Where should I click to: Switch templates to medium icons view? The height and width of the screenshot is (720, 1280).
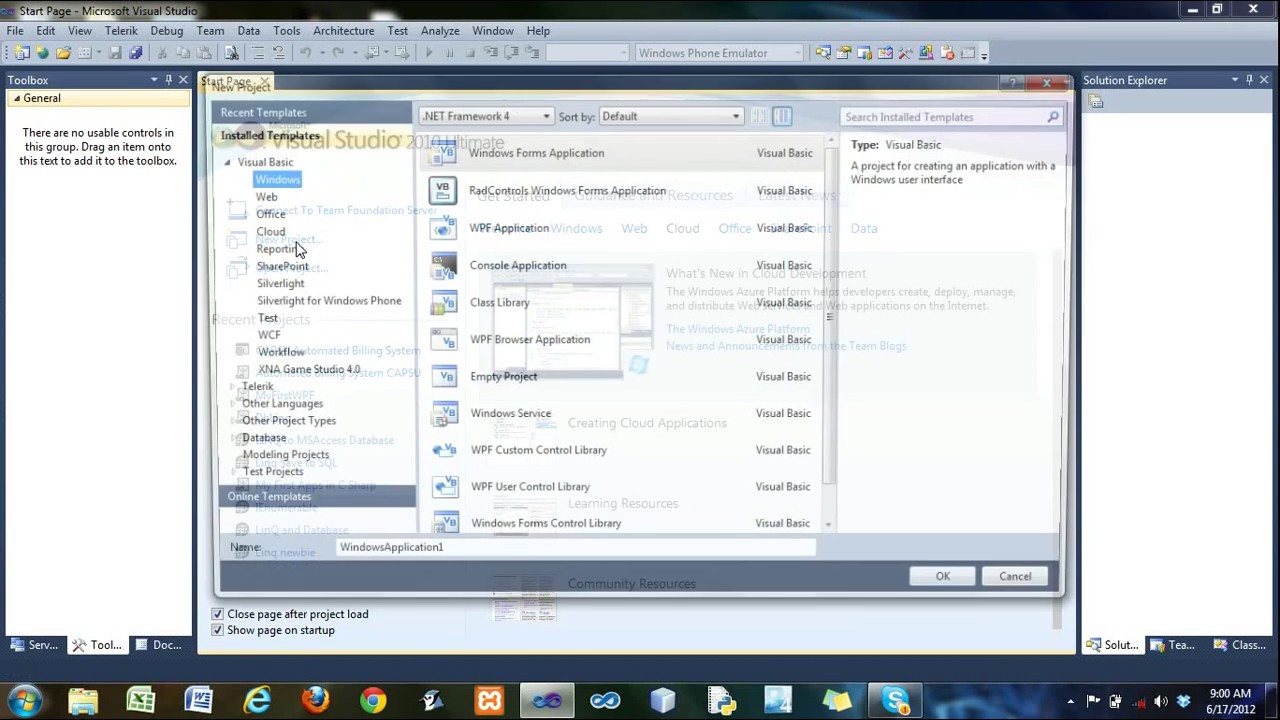[782, 117]
